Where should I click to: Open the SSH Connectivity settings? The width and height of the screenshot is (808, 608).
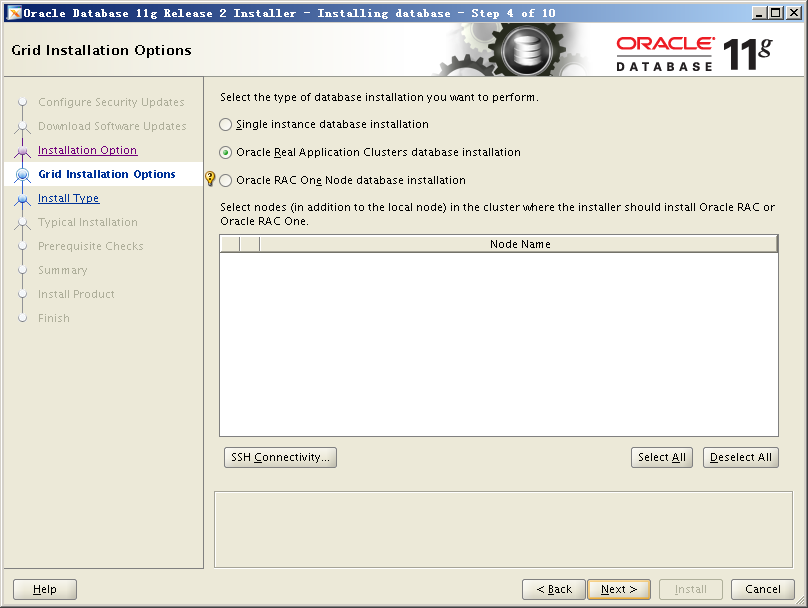(x=280, y=458)
